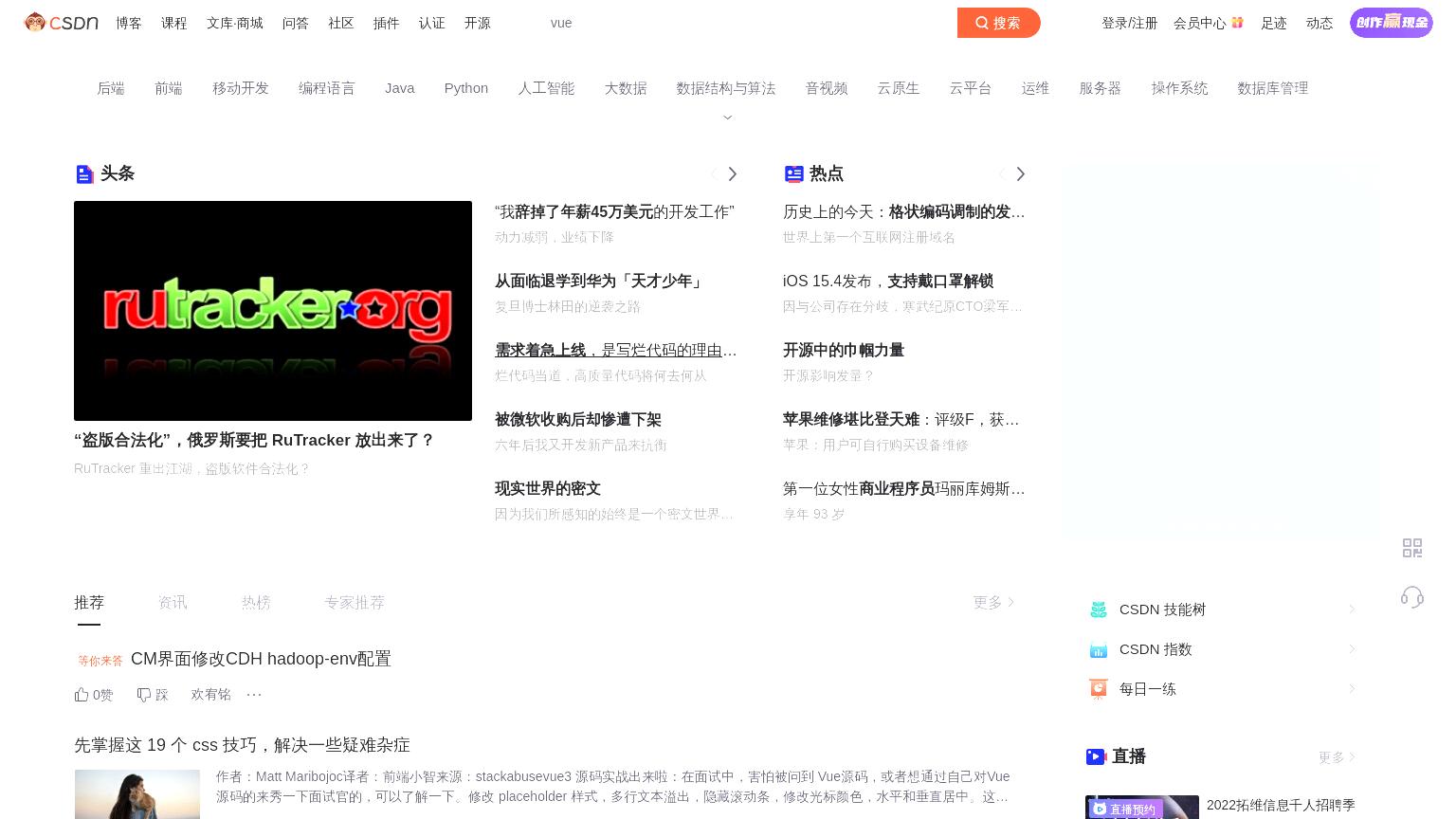Open the 社区 menu item

coord(341,23)
